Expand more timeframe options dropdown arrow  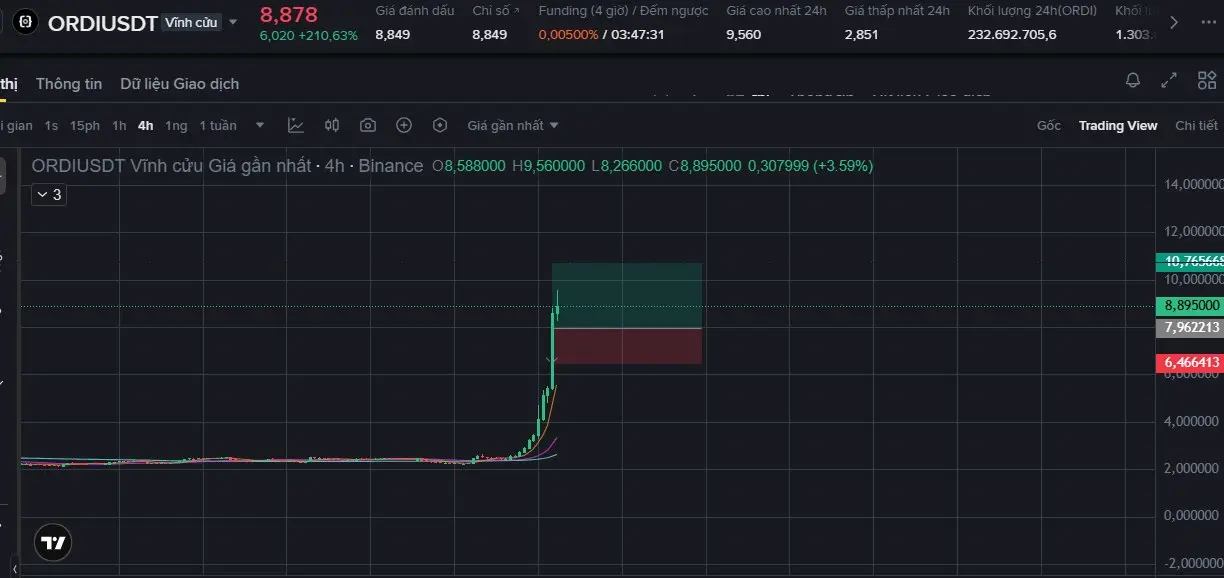point(260,125)
